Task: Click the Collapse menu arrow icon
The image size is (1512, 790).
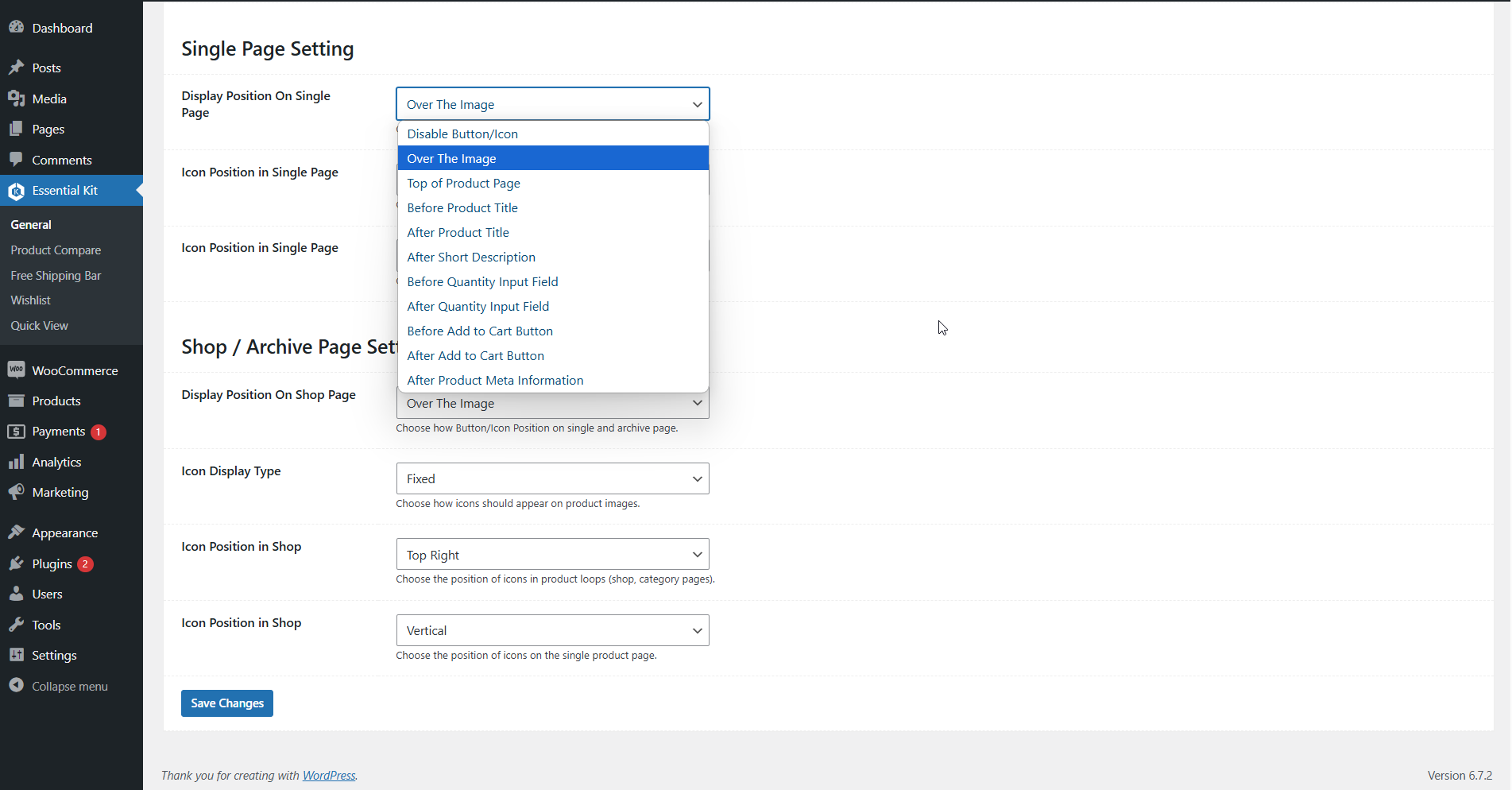Action: point(16,685)
